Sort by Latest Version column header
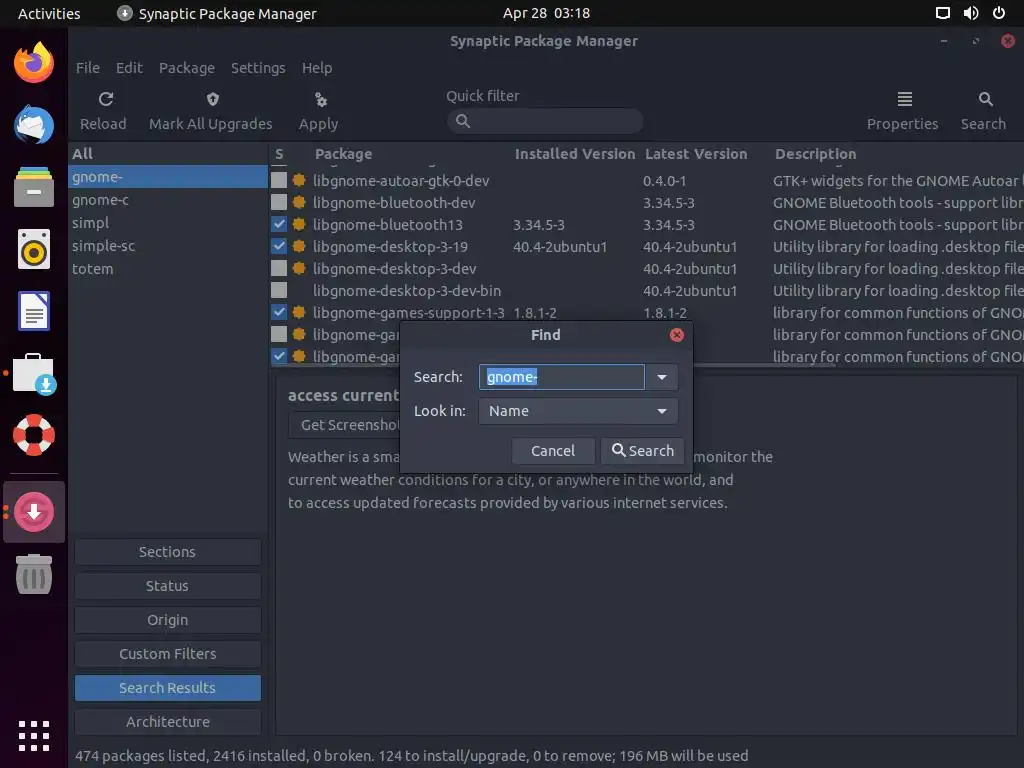Image resolution: width=1024 pixels, height=768 pixels. 696,154
